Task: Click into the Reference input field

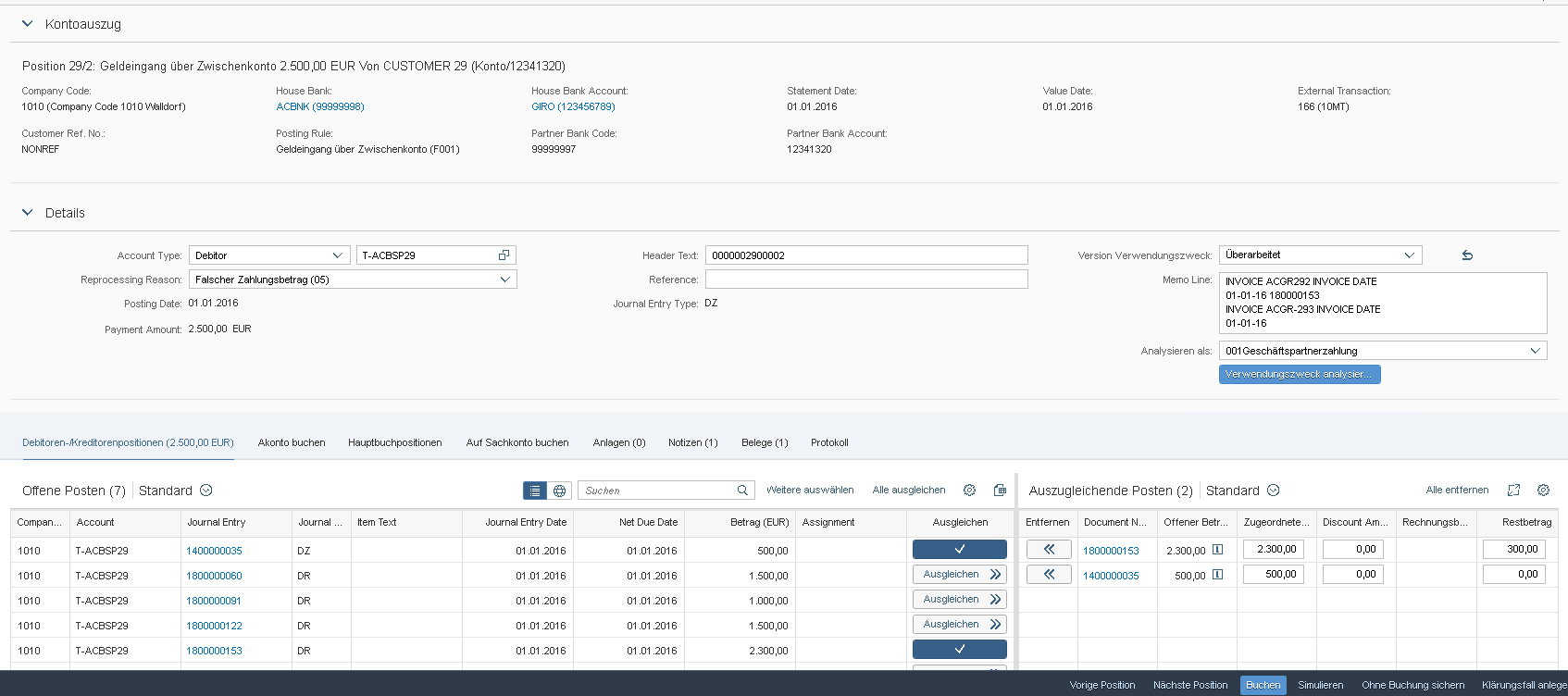Action: coord(865,280)
